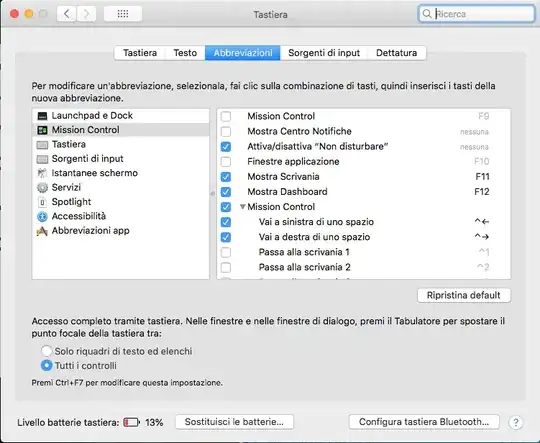Click Sostituisci le batterie button

pos(235,422)
